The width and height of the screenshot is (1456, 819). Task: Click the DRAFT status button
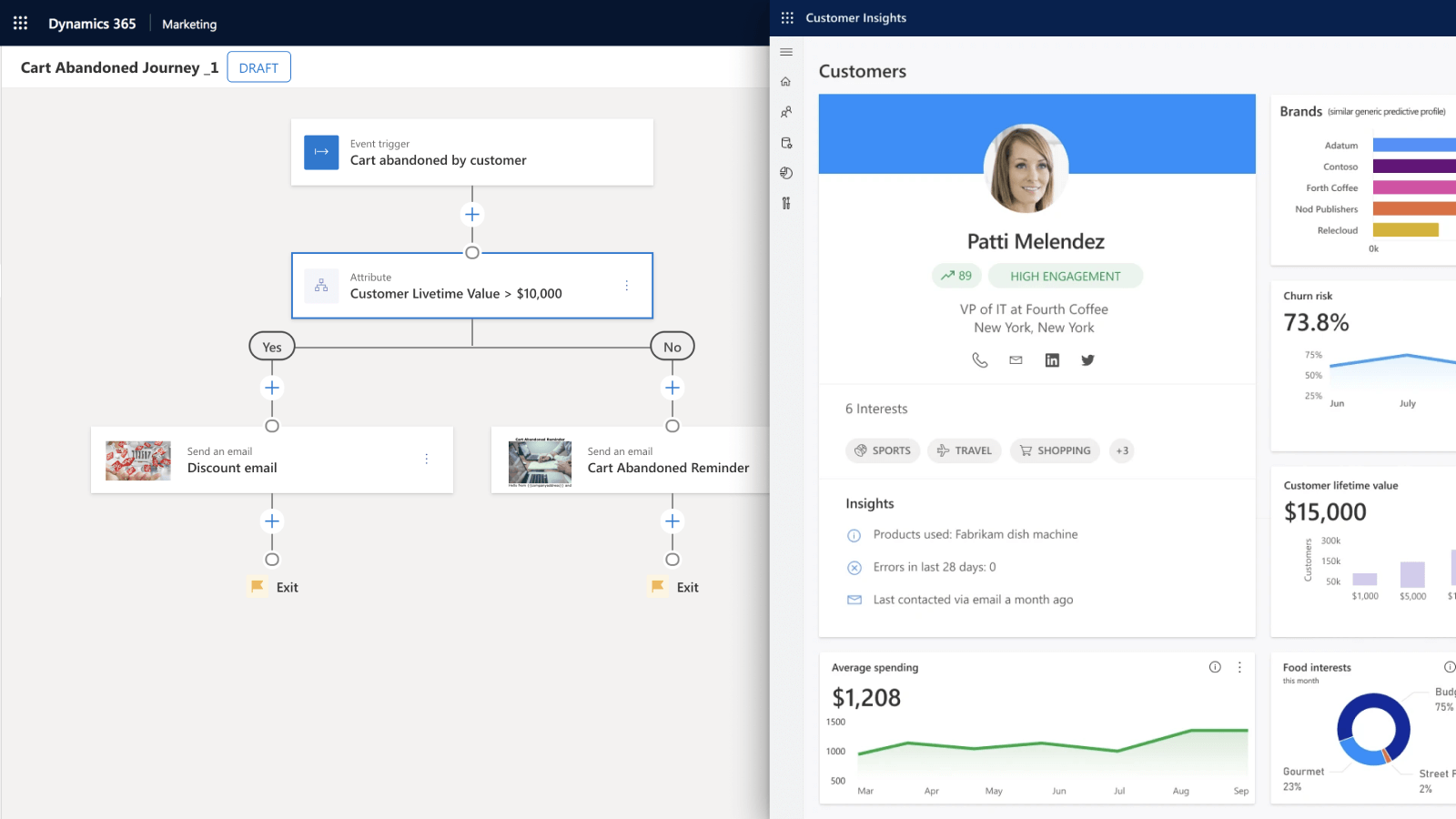click(x=258, y=67)
